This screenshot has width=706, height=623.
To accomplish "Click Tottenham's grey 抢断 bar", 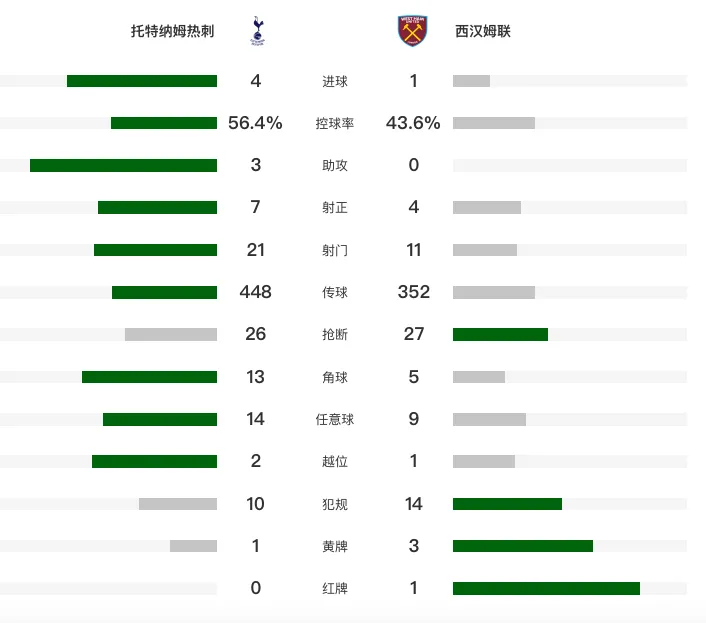I will tap(171, 334).
